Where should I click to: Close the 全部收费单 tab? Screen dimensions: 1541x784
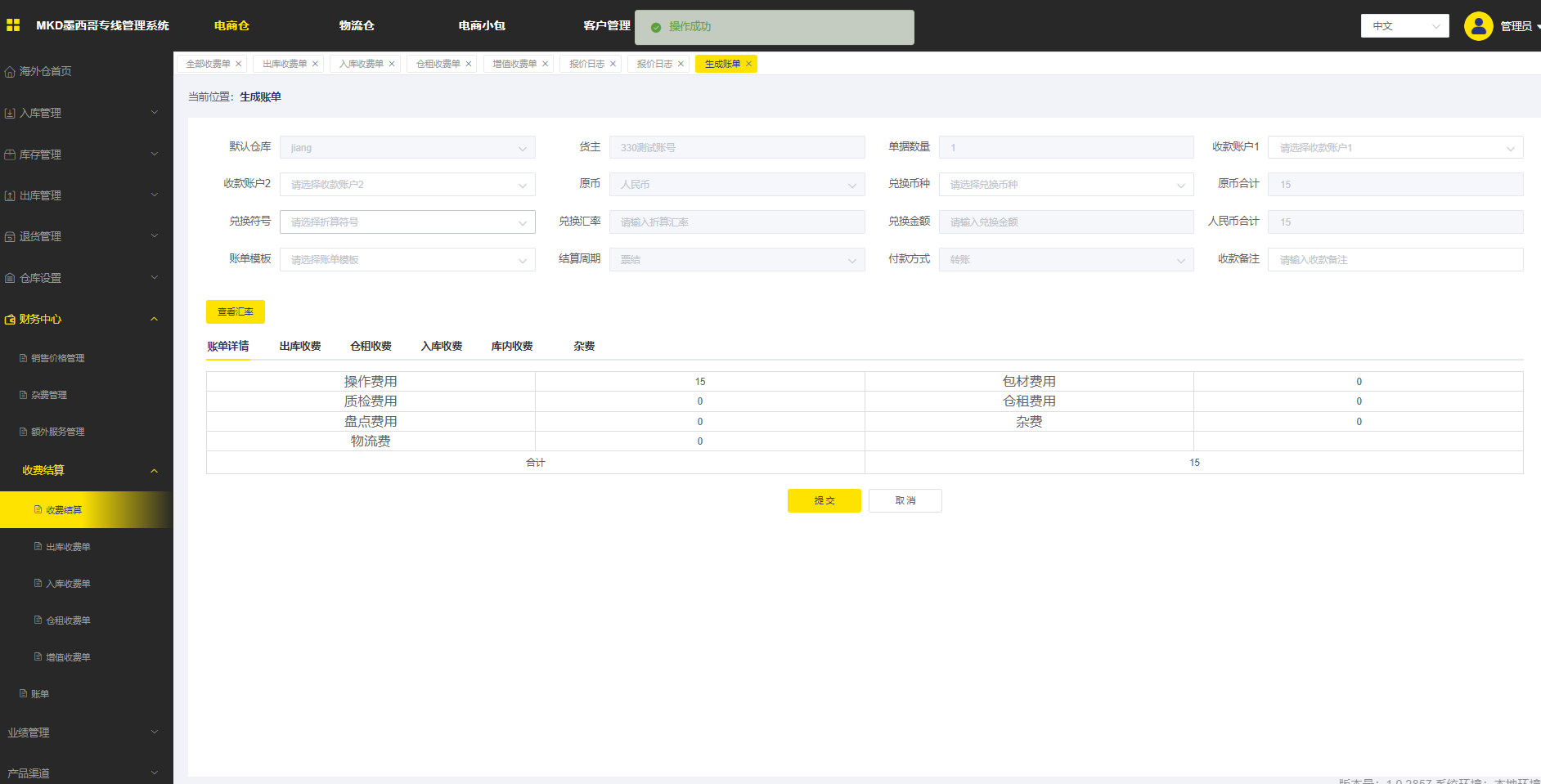(239, 64)
